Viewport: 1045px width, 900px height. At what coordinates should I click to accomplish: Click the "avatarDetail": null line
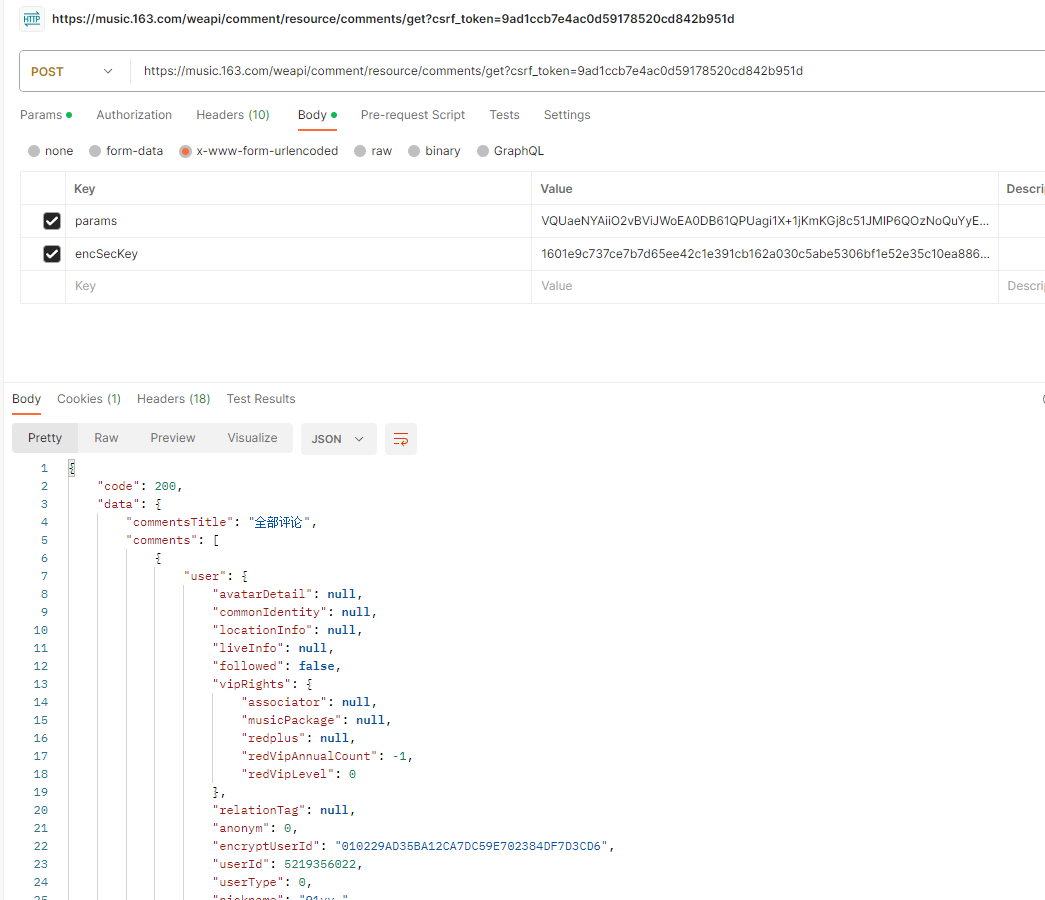[x=287, y=594]
